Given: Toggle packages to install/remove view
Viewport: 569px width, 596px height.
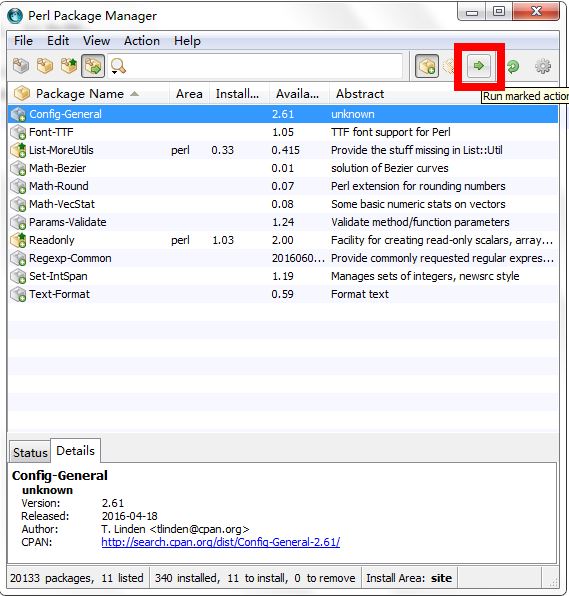Looking at the screenshot, I should 93,66.
